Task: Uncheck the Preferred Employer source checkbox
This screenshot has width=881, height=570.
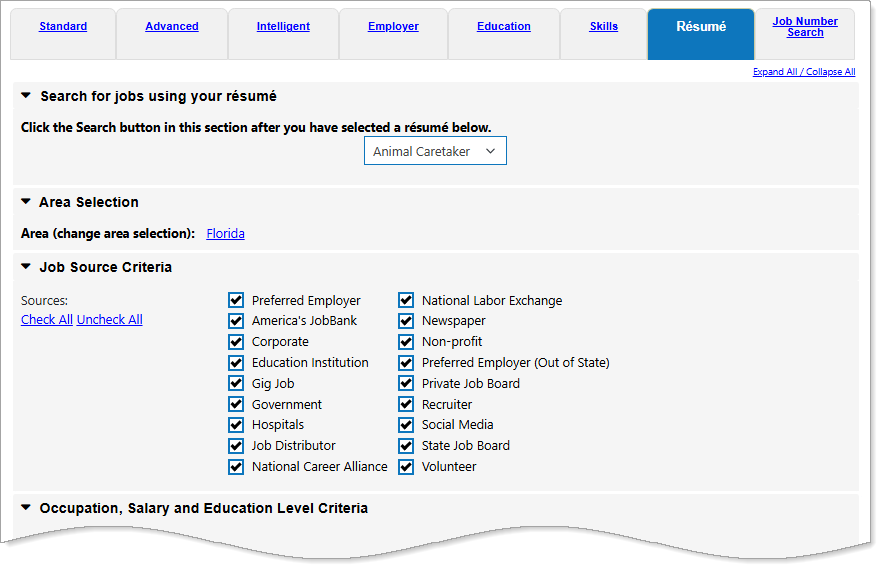Action: [236, 300]
